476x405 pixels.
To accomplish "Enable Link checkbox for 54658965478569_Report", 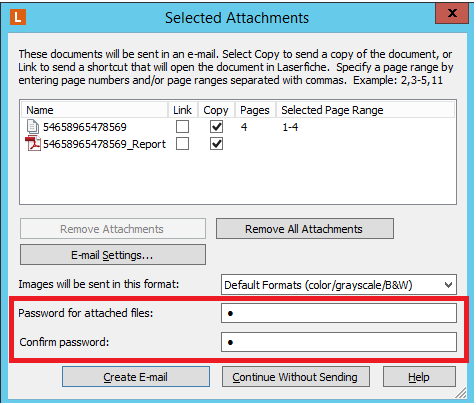I will point(182,144).
